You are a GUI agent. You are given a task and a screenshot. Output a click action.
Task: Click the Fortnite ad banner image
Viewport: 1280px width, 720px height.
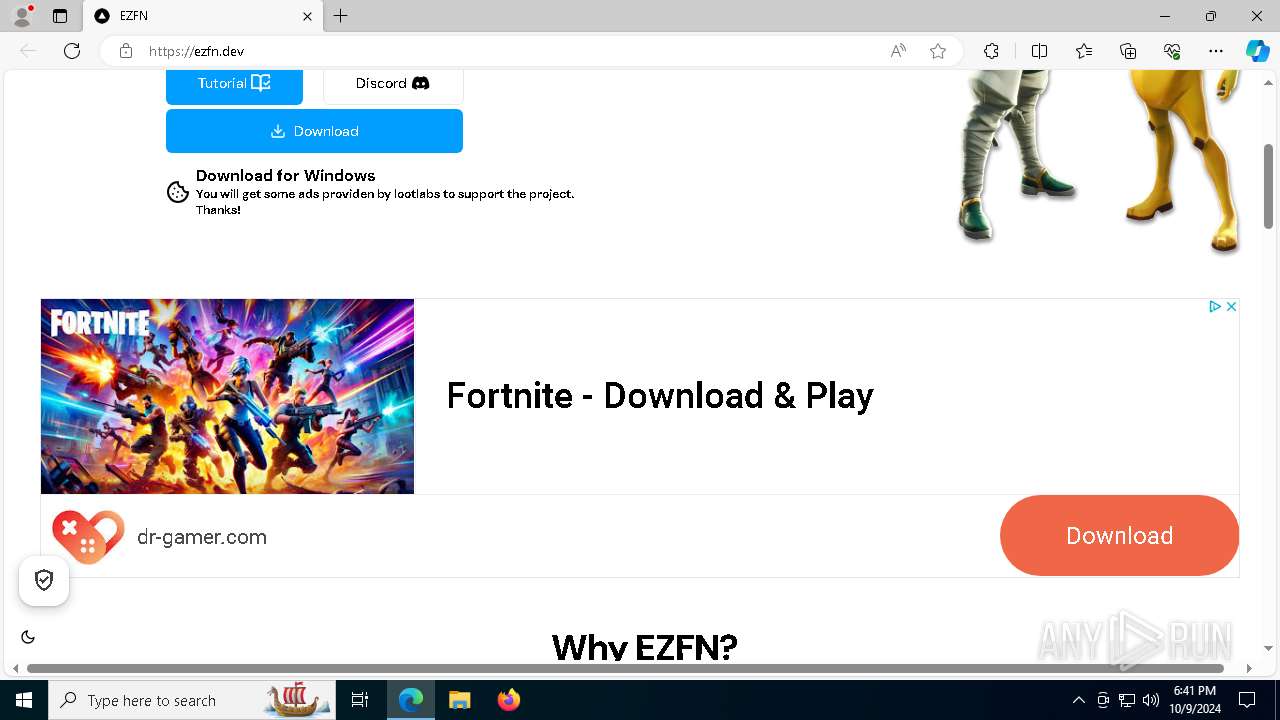click(227, 396)
